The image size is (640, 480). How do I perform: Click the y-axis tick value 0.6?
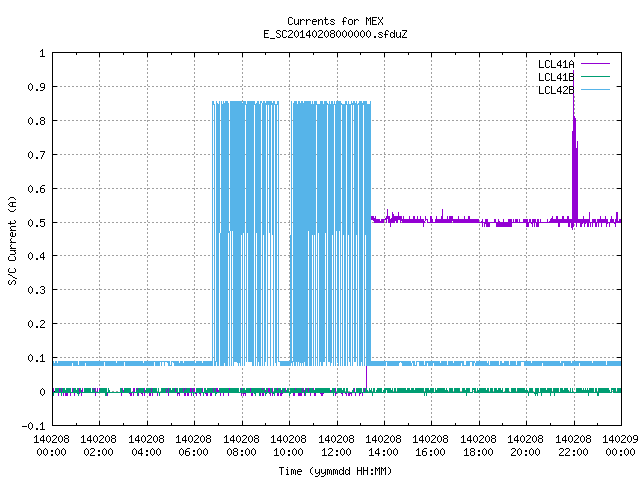pyautogui.click(x=36, y=189)
